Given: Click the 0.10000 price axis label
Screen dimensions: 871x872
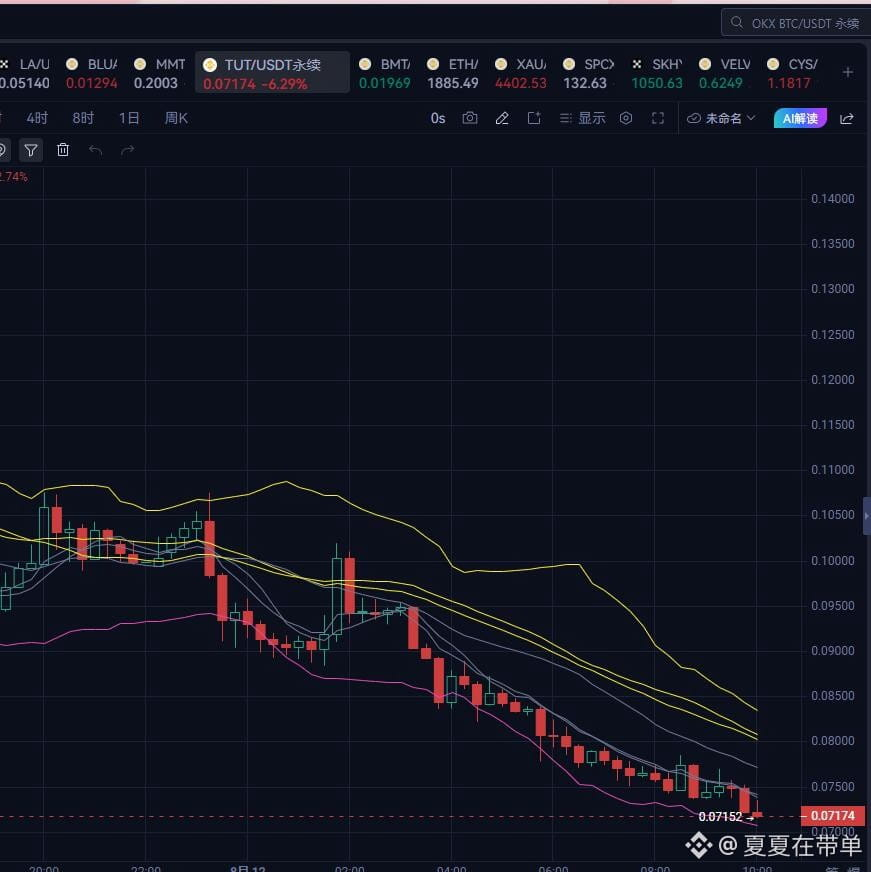Looking at the screenshot, I should (833, 561).
